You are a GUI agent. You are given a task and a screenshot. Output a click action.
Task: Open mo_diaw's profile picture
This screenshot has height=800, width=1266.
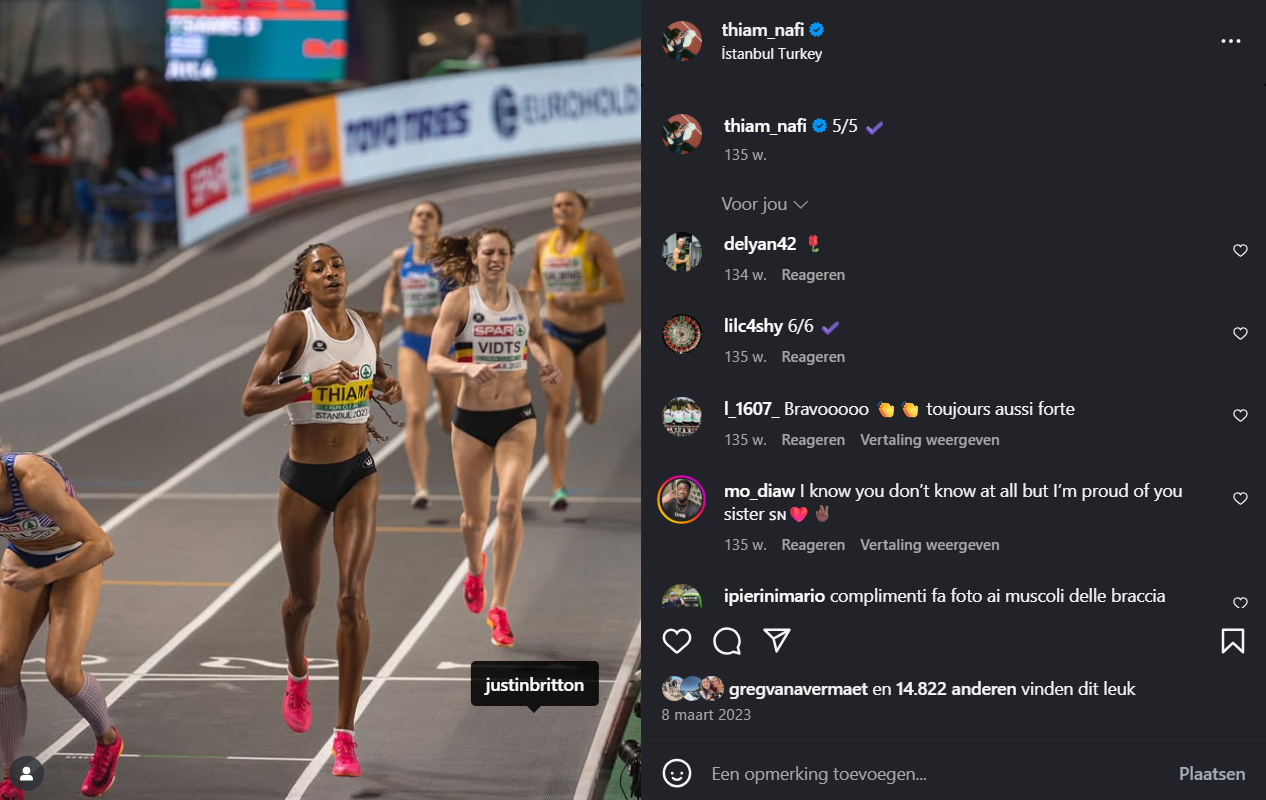(682, 498)
